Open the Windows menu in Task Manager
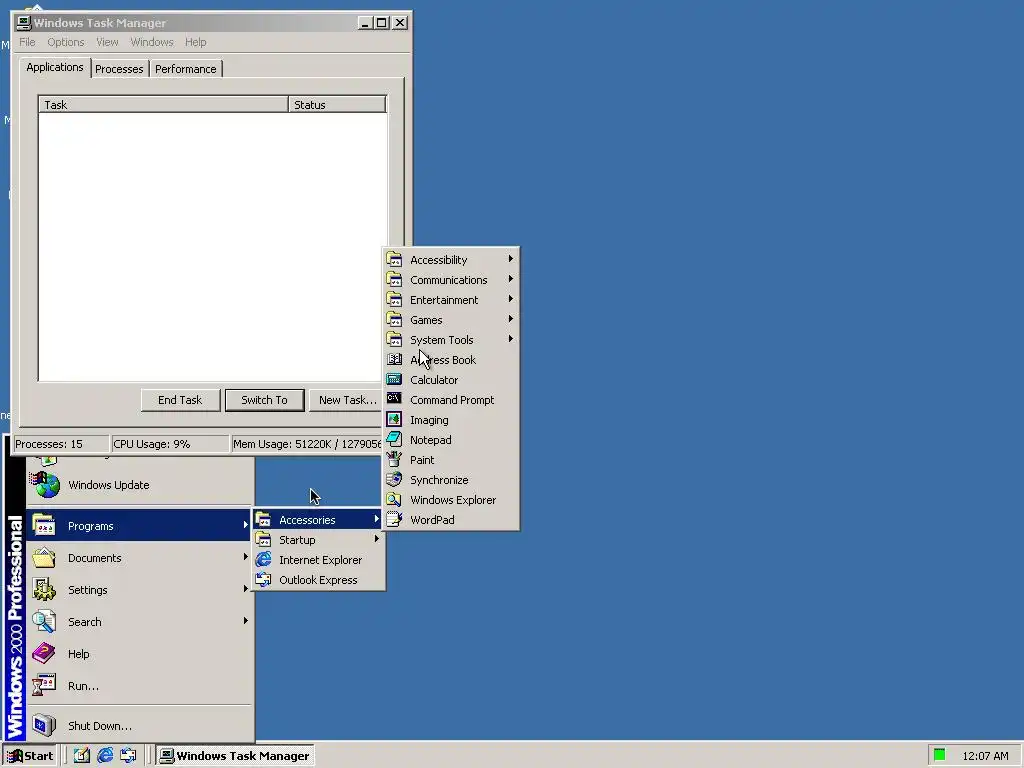The image size is (1024, 768). (x=152, y=42)
